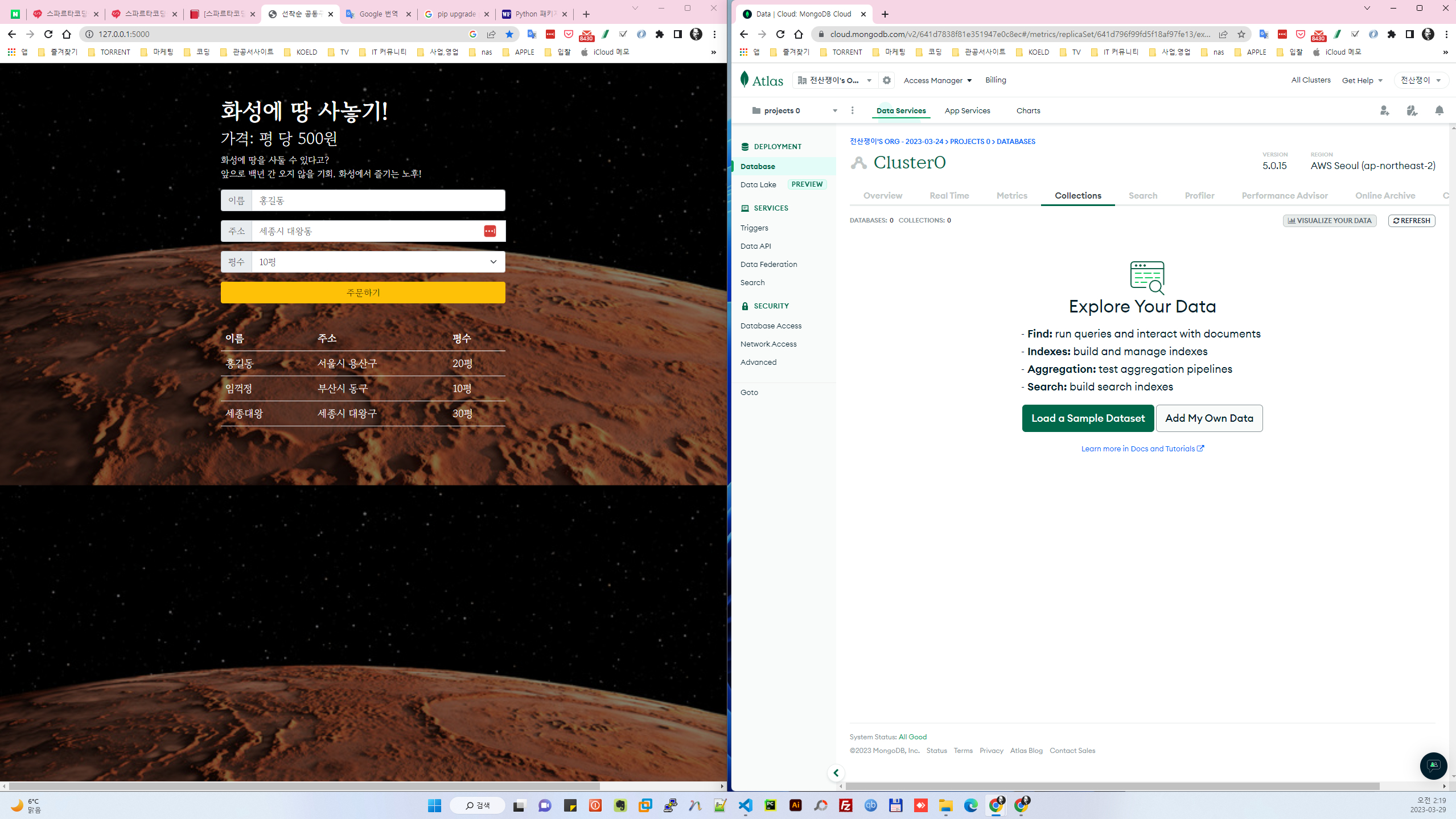Click the invite user icon in Atlas
1456x819 pixels.
(x=1384, y=110)
